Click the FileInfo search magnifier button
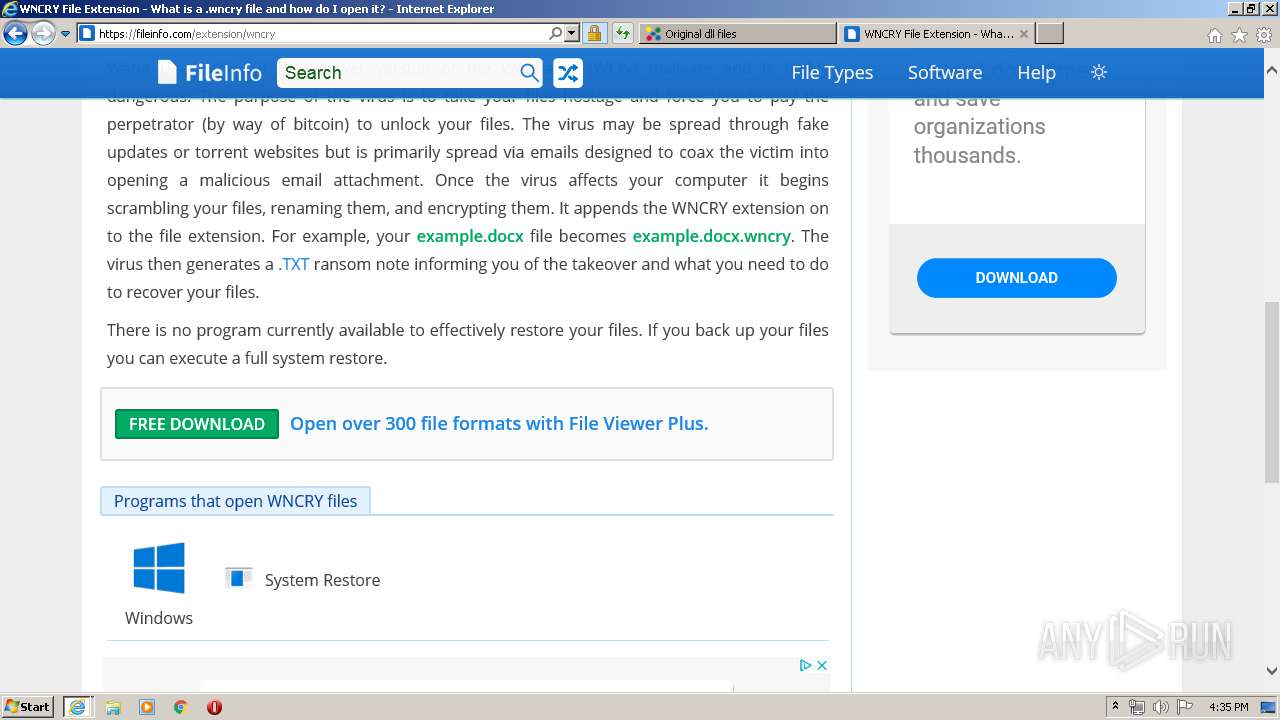Image resolution: width=1280 pixels, height=720 pixels. (x=530, y=73)
